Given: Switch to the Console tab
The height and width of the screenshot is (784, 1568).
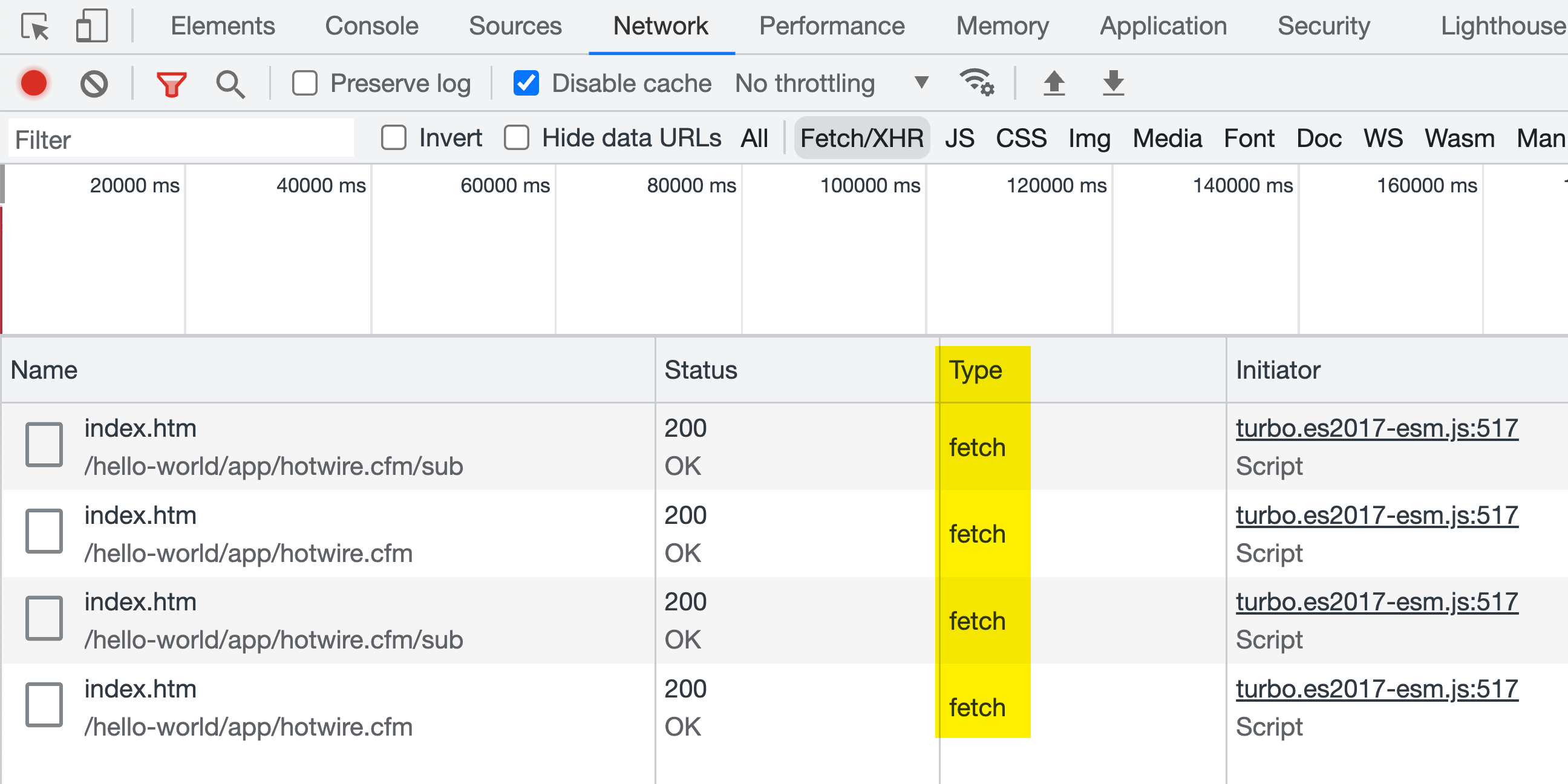Looking at the screenshot, I should pos(371,26).
